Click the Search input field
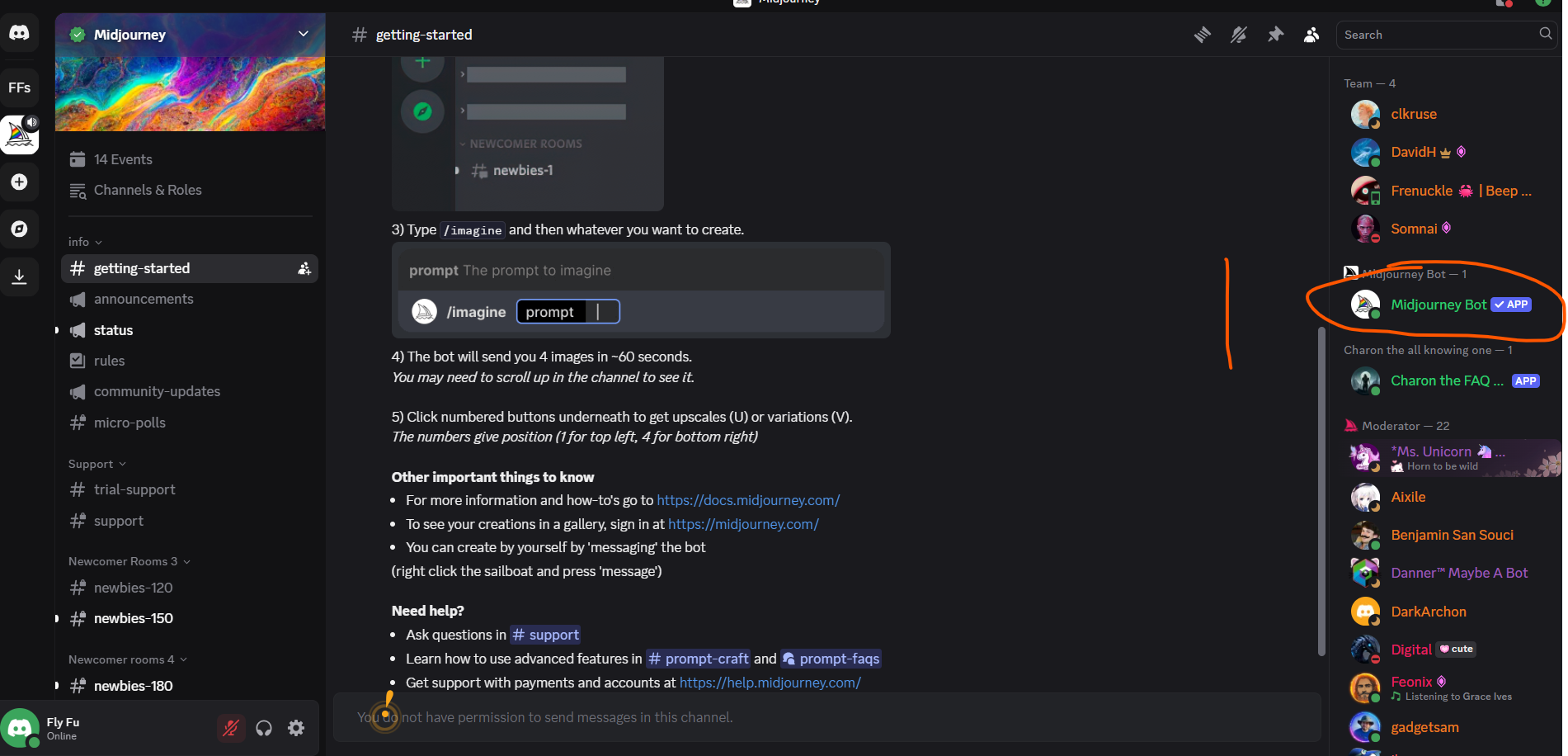Viewport: 1568px width, 756px height. pyautogui.click(x=1438, y=35)
